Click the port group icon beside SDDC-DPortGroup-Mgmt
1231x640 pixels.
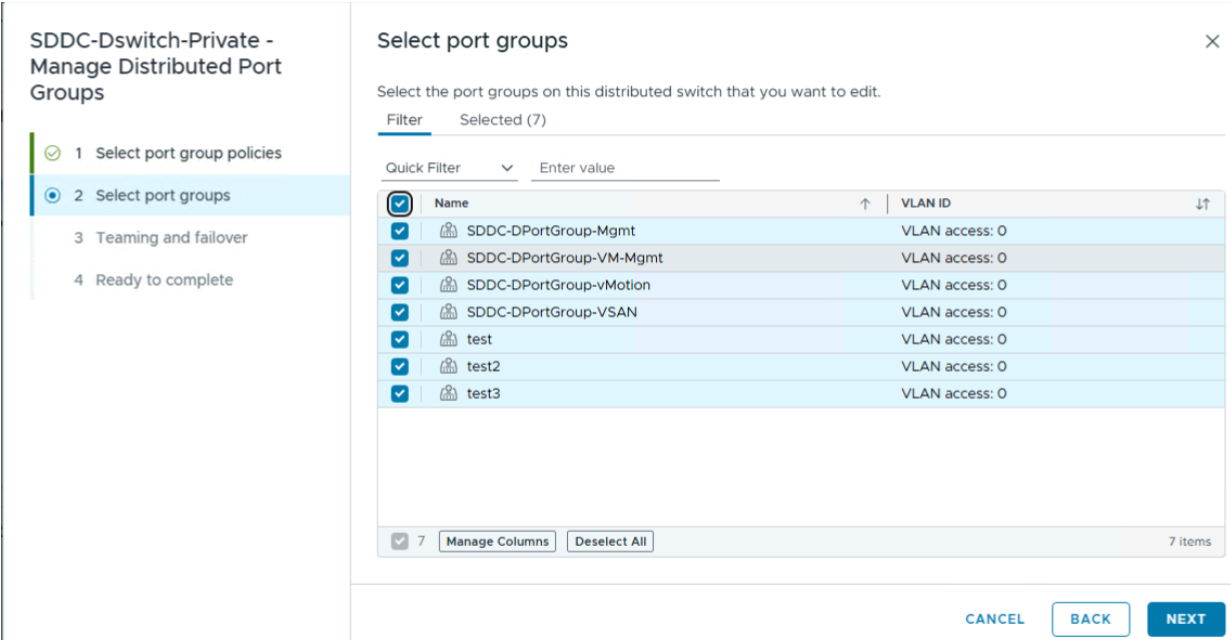447,231
